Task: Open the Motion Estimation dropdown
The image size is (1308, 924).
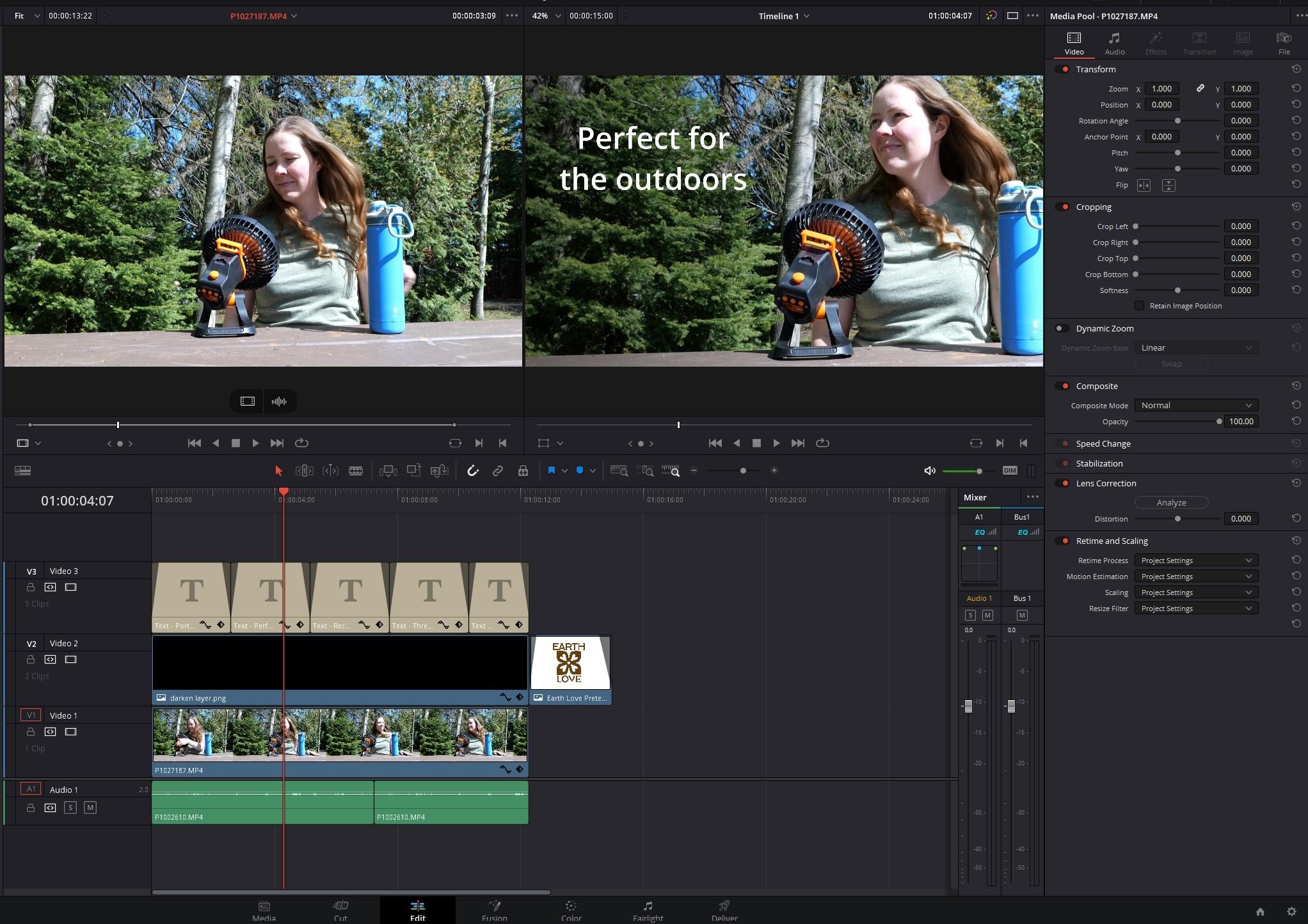Action: click(1196, 577)
